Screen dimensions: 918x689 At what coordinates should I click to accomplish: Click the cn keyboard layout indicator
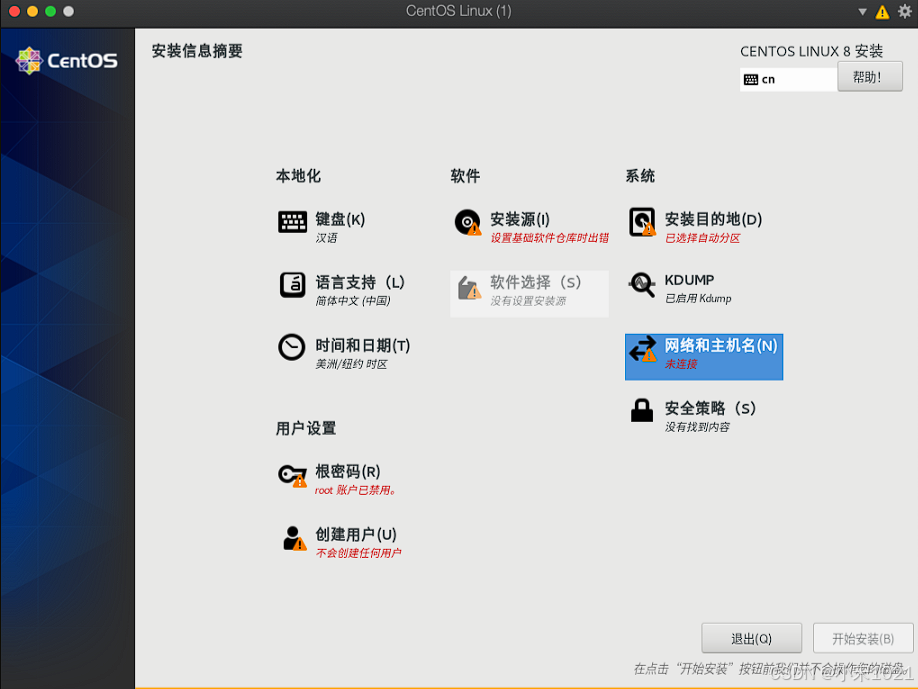pyautogui.click(x=788, y=80)
